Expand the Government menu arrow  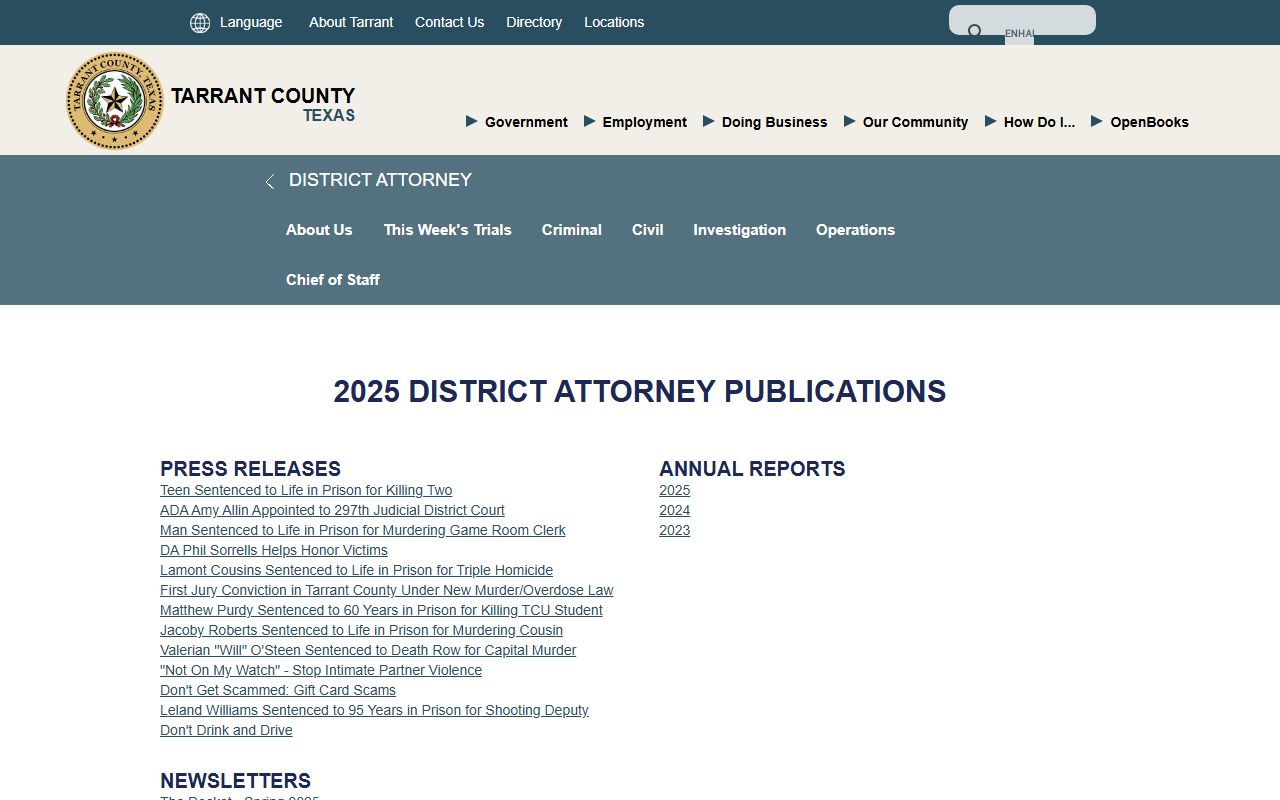(x=472, y=121)
